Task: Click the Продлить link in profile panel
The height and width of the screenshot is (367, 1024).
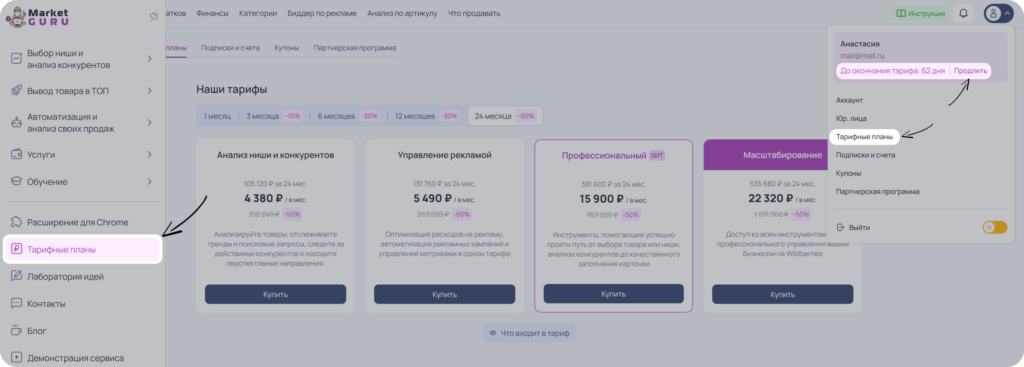Action: click(x=970, y=71)
